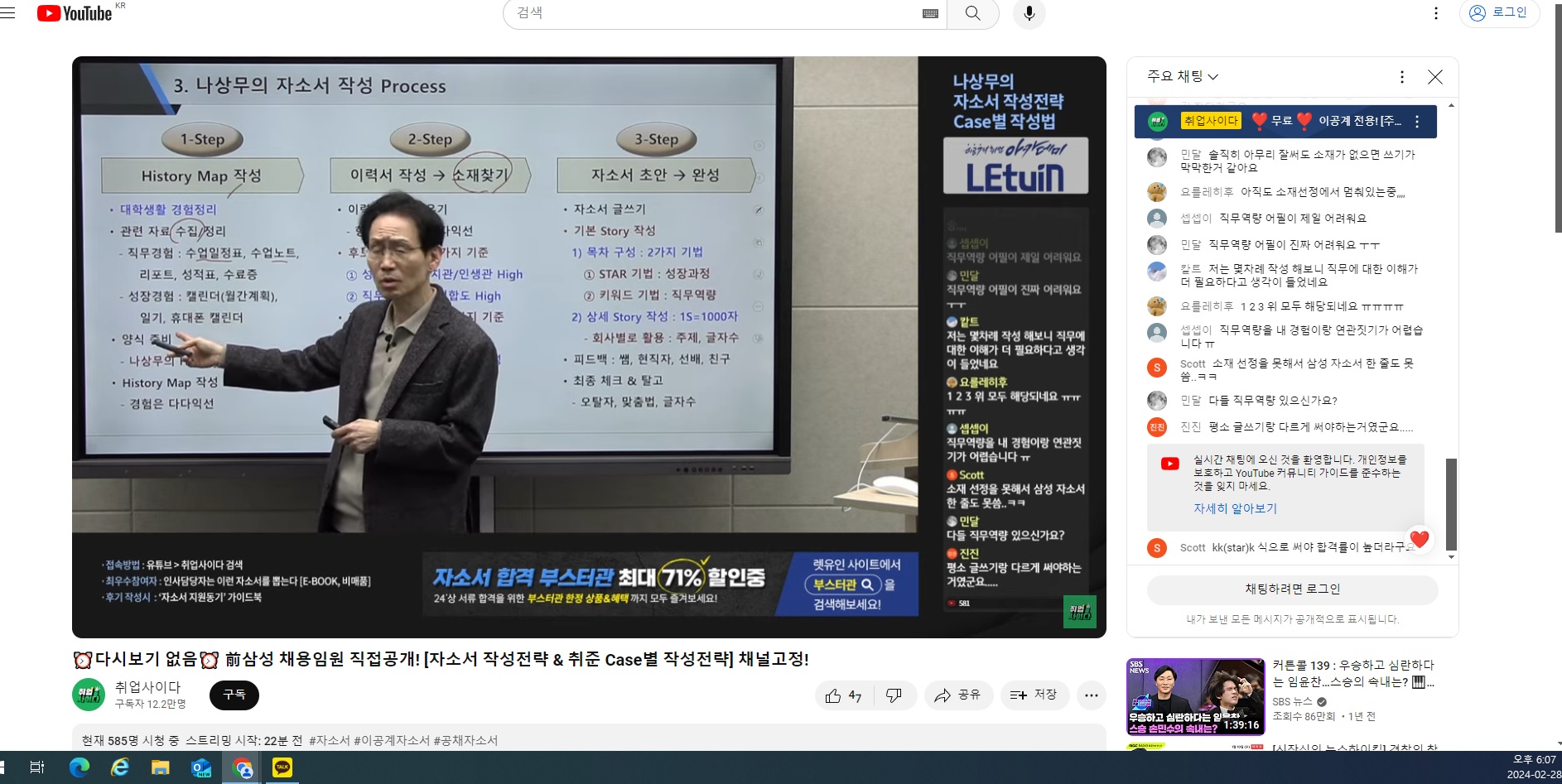Open the SBS 뉴스 recommended video thumbnail
The height and width of the screenshot is (784, 1562).
(1195, 696)
